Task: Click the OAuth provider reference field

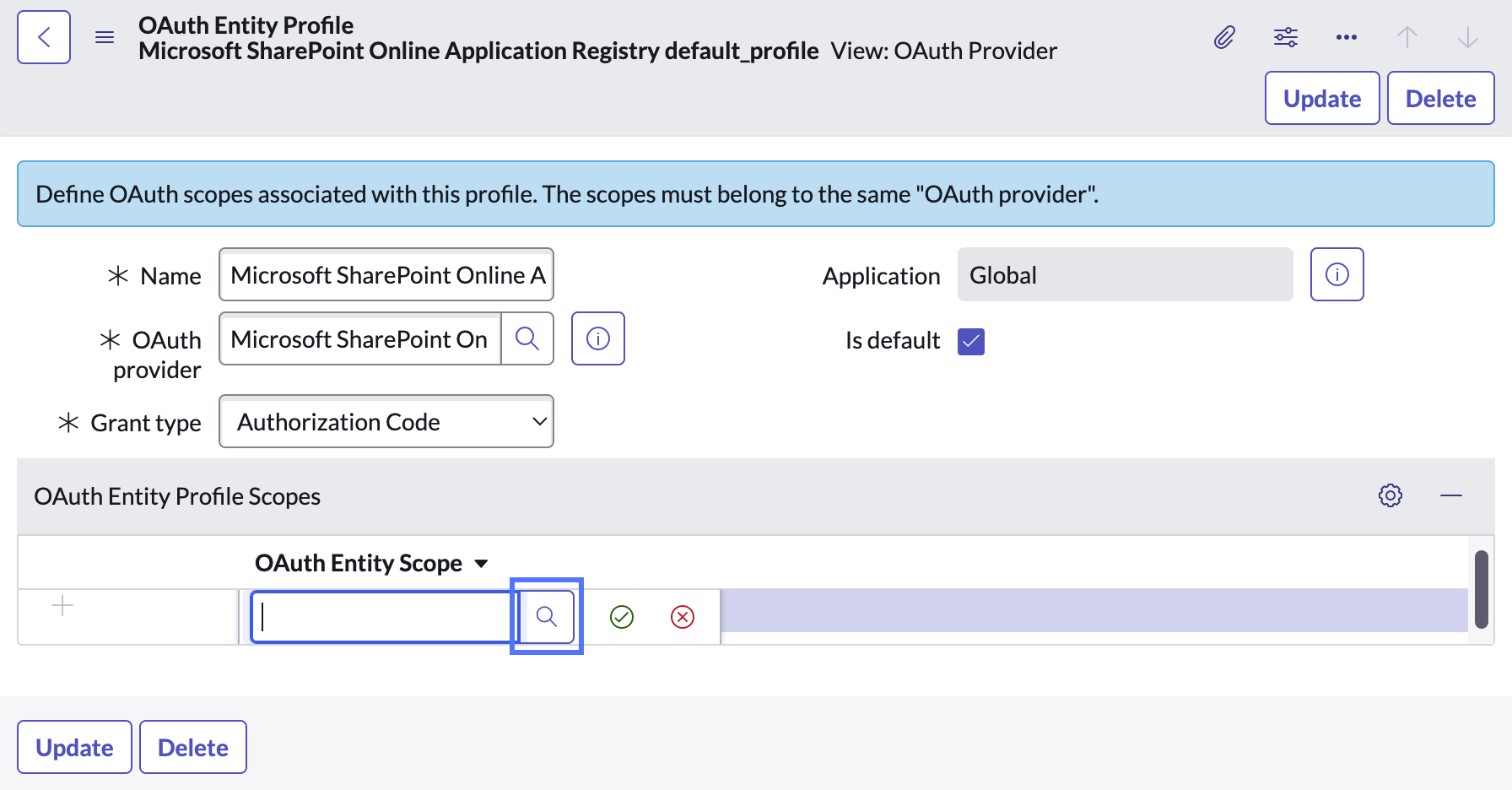Action: tap(360, 338)
